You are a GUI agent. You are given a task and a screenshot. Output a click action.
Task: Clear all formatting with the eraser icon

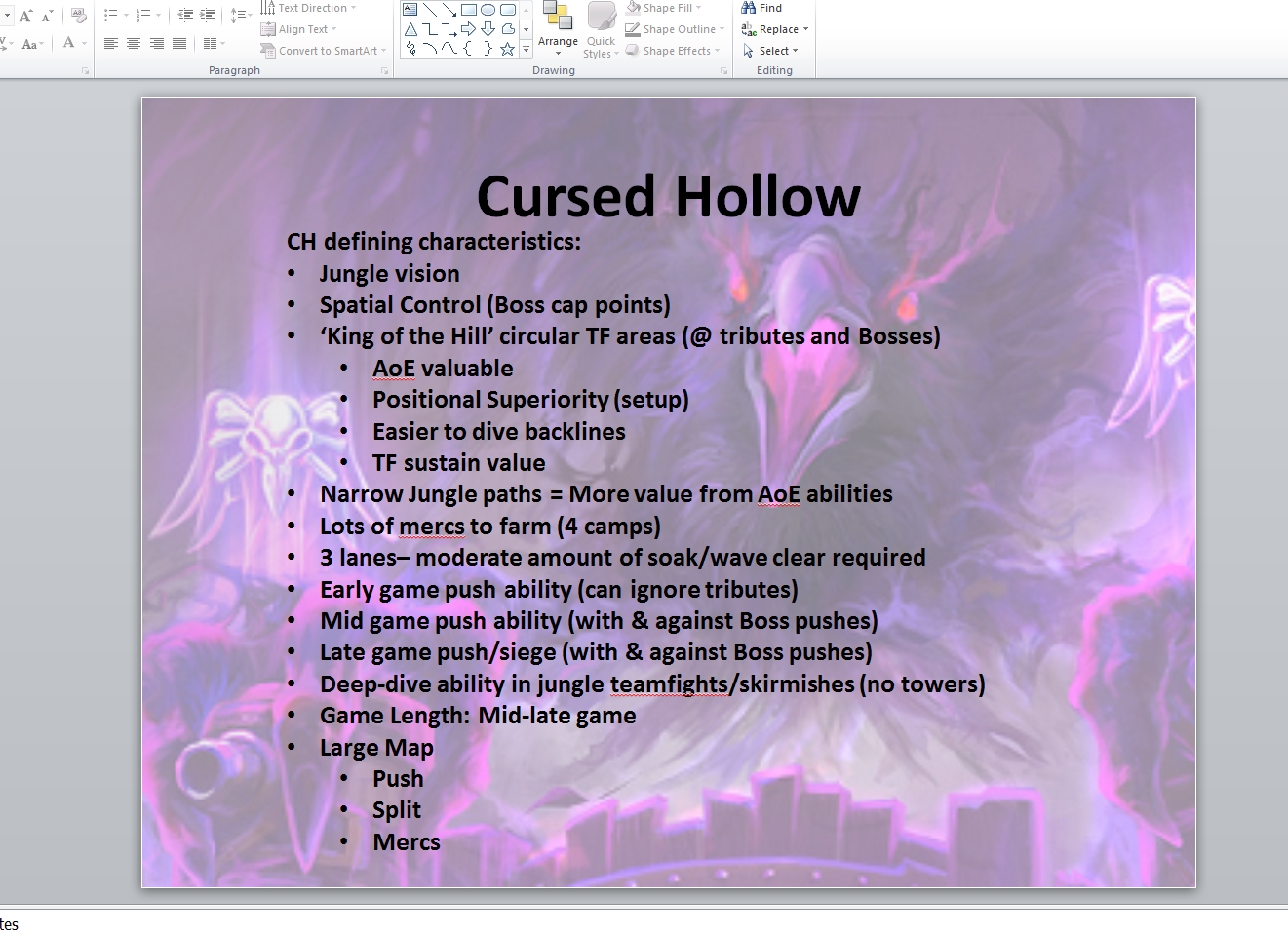tap(79, 16)
